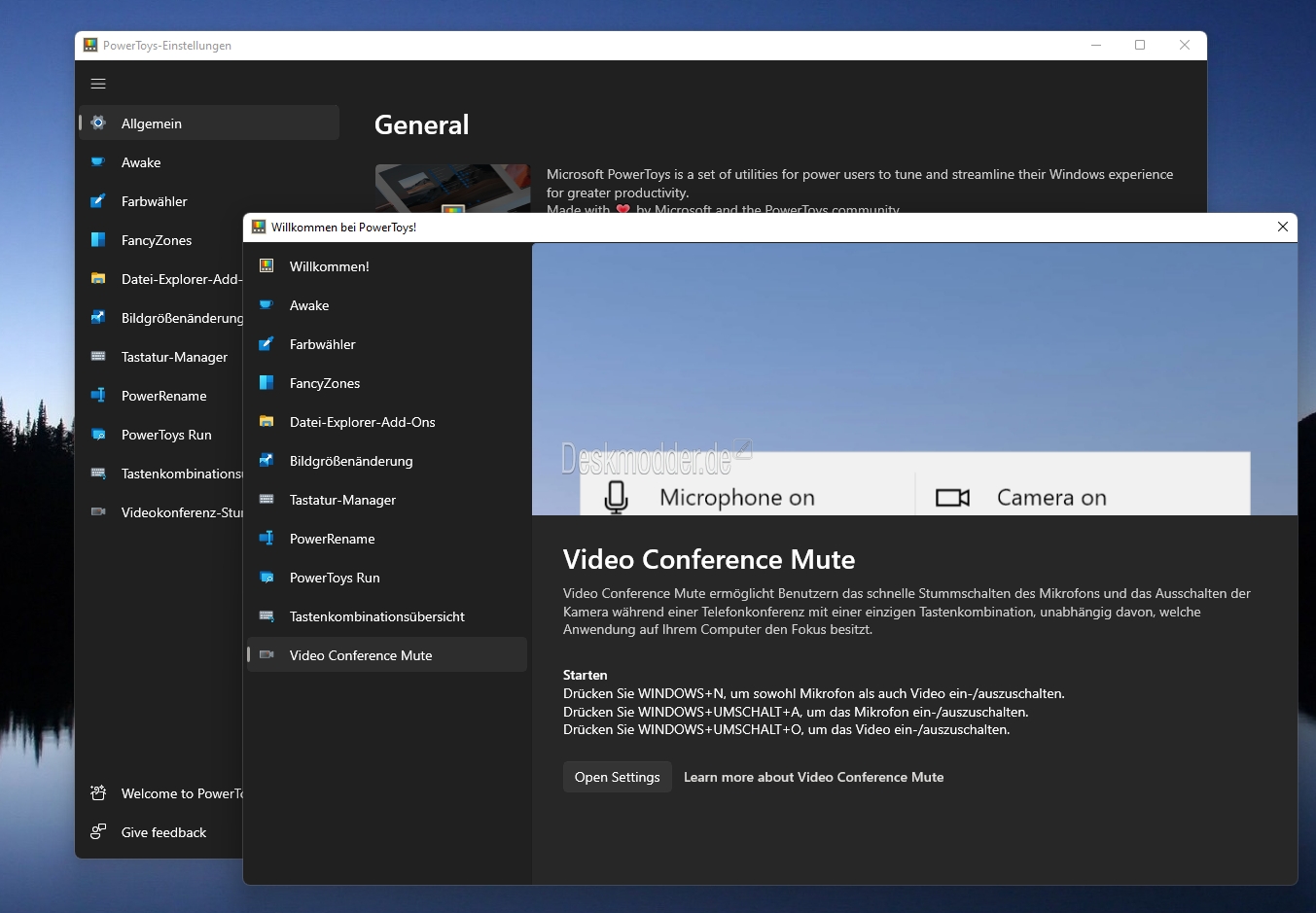Click Give feedback in settings window

(161, 832)
